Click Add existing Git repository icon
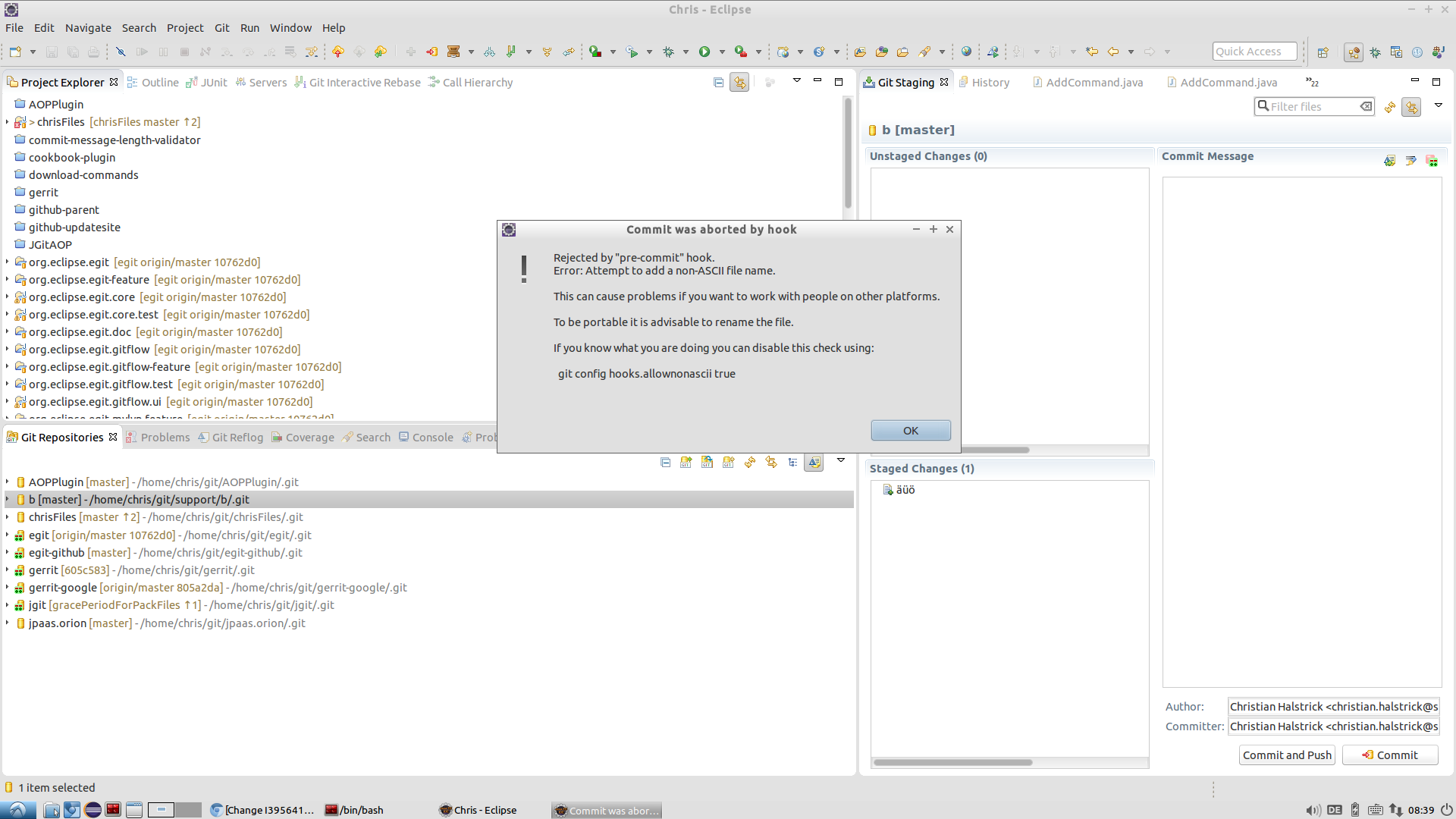 coord(686,462)
